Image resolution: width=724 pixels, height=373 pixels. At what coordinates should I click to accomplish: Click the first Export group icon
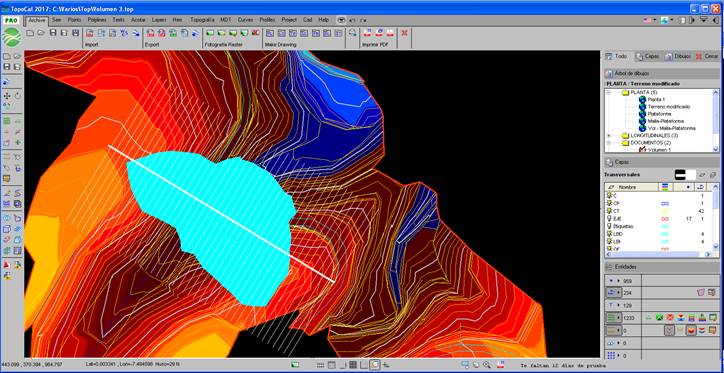[150, 33]
